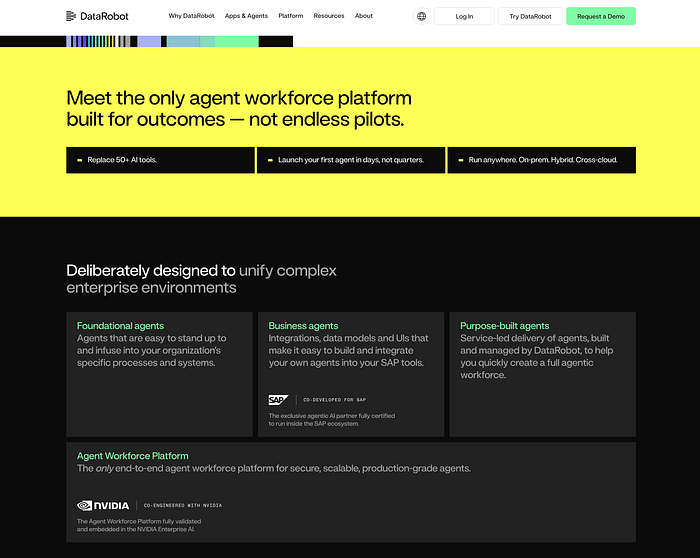The image size is (700, 558).
Task: Click the Try DataRobot button
Action: click(530, 16)
